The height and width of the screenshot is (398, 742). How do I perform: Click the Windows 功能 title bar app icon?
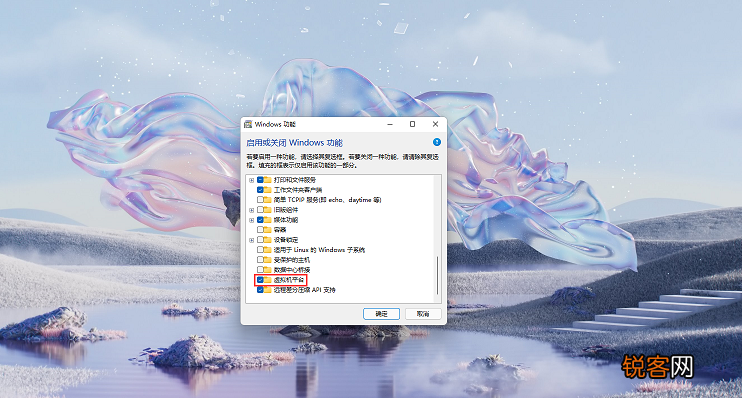[248, 124]
